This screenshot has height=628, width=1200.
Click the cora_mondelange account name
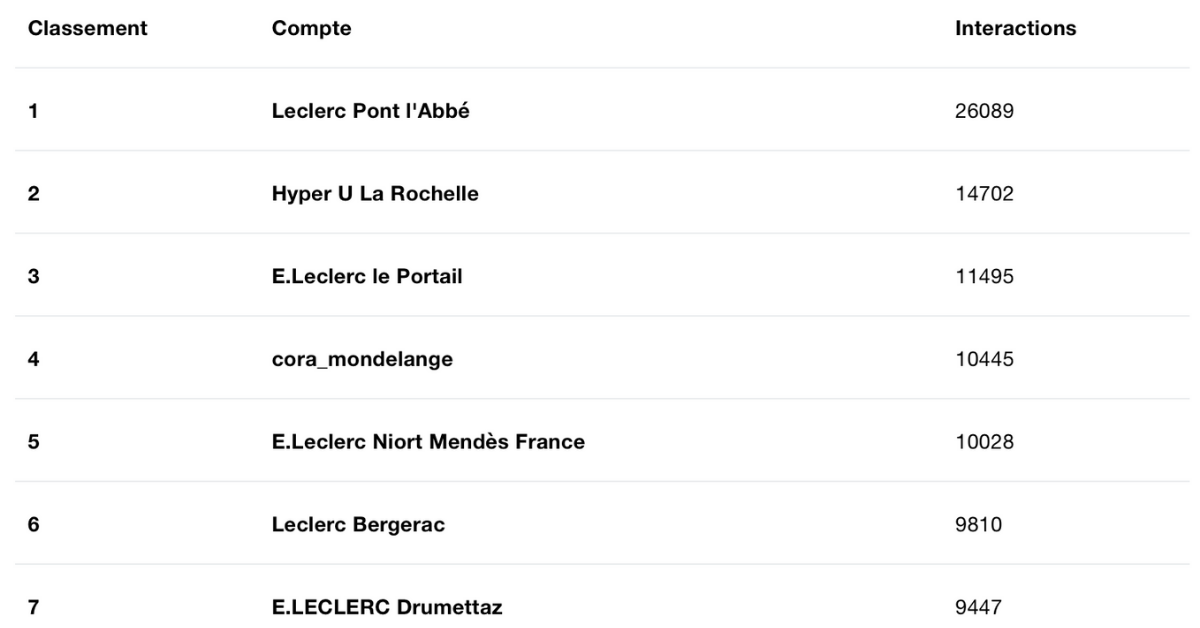362,359
